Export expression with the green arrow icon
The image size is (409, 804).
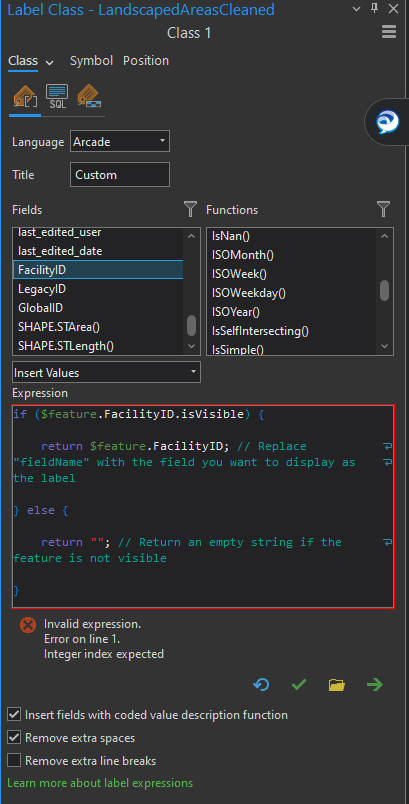(375, 685)
